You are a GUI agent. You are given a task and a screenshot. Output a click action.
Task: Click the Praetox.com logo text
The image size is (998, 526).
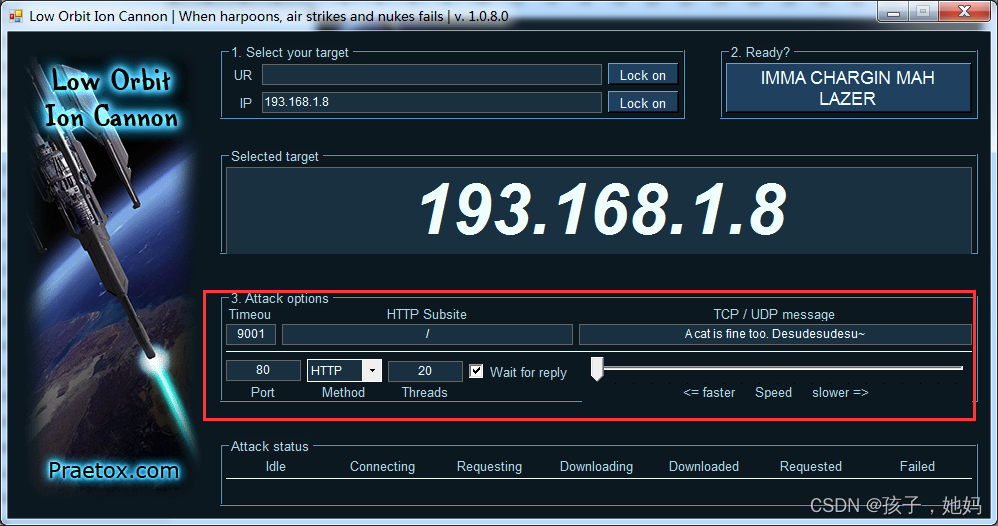114,471
